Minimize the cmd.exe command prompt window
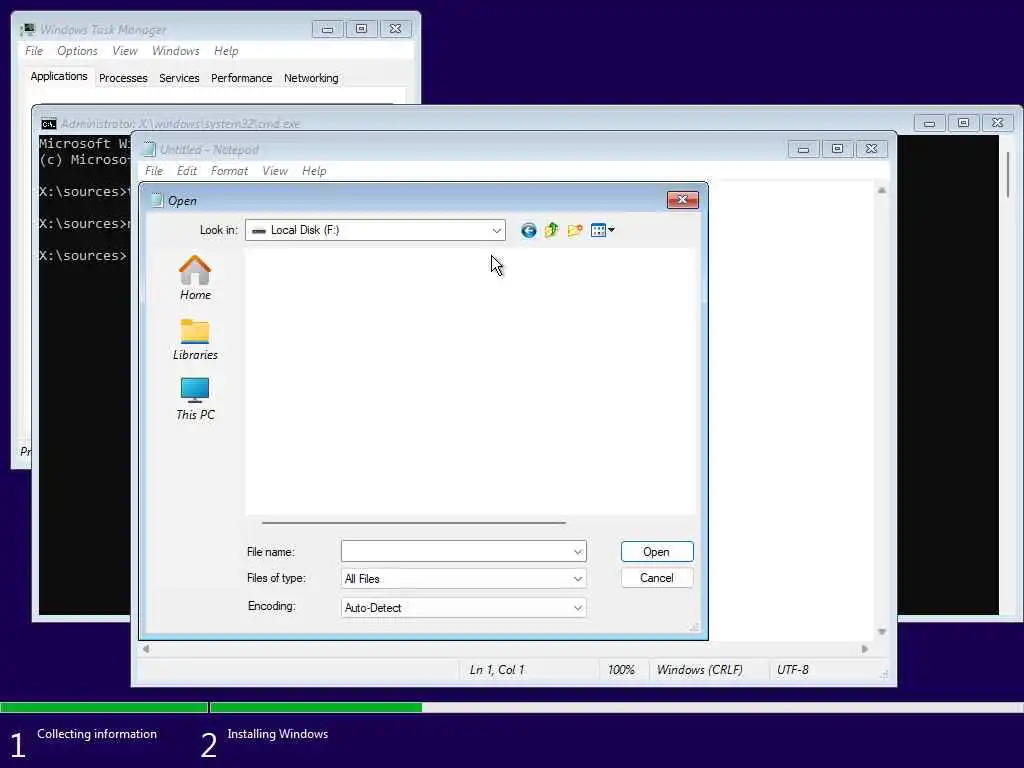The height and width of the screenshot is (768, 1024). click(x=929, y=123)
